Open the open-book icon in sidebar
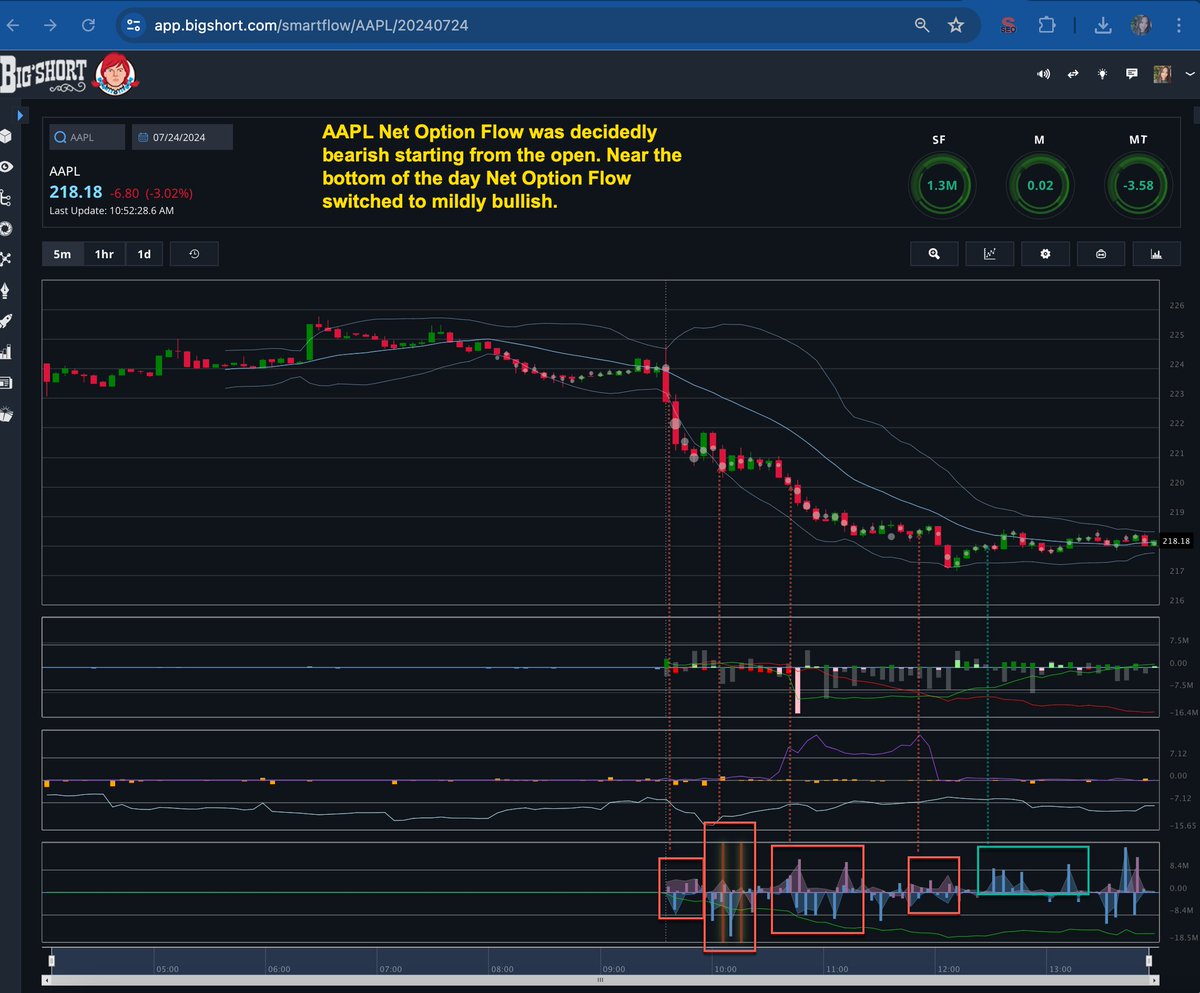This screenshot has height=993, width=1200. pos(5,414)
